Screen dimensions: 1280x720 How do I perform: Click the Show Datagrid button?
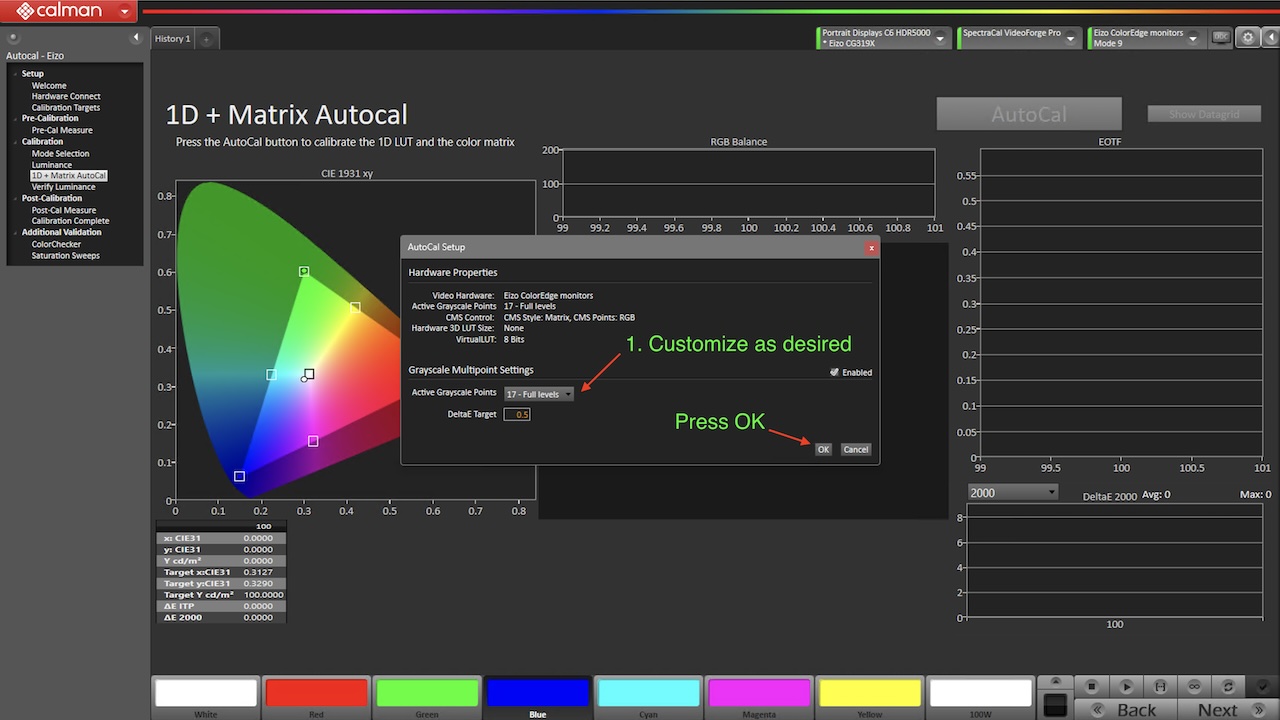pos(1204,114)
